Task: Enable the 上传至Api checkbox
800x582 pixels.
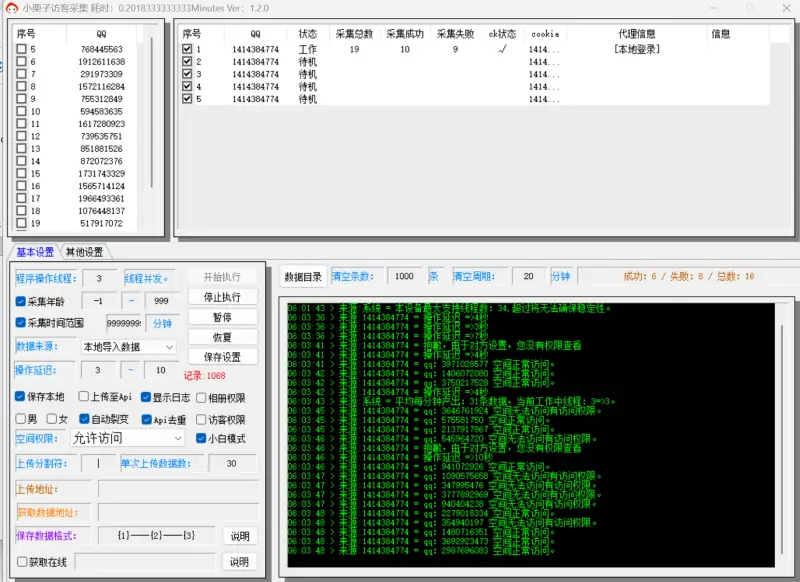Action: click(84, 397)
